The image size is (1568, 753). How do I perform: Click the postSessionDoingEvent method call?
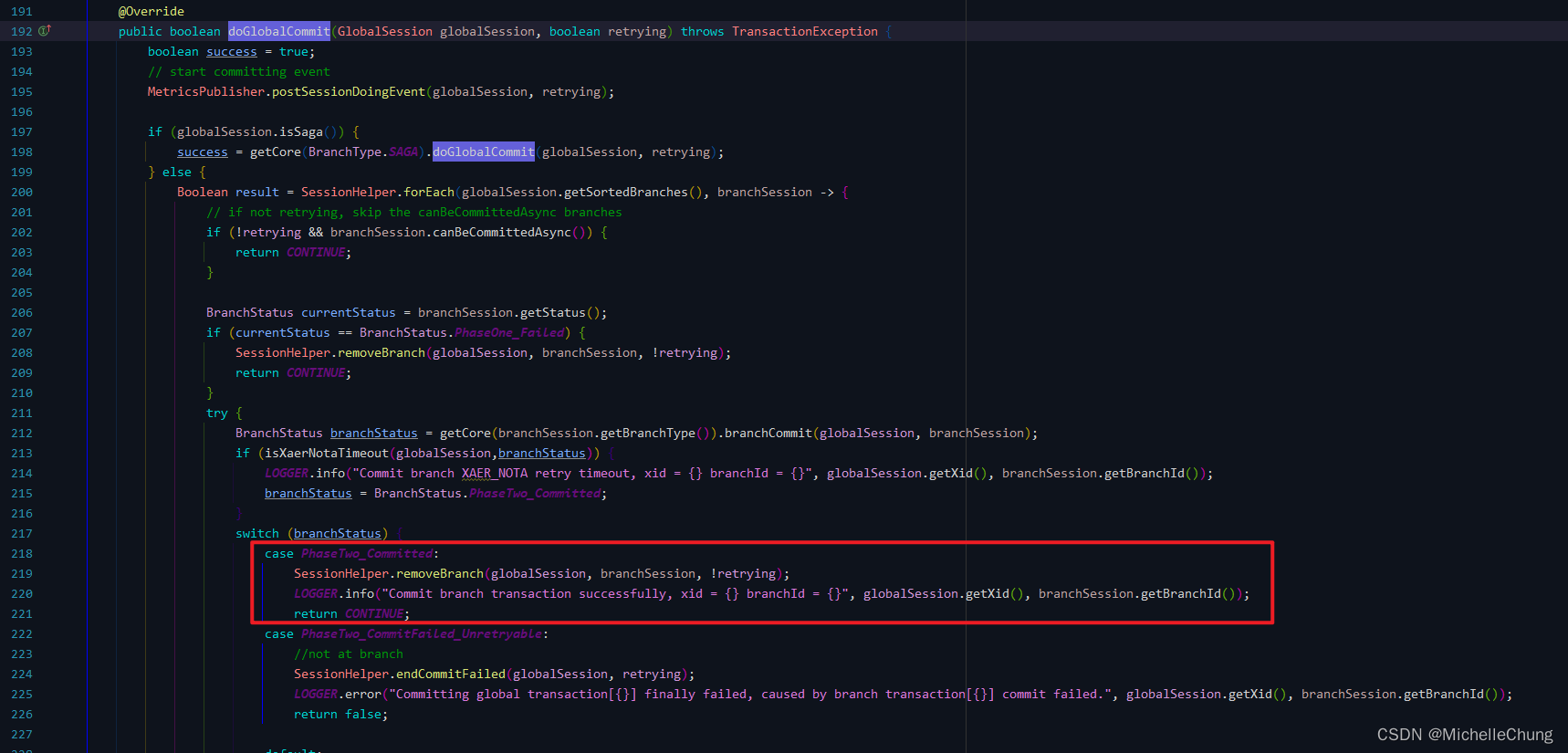coord(349,91)
